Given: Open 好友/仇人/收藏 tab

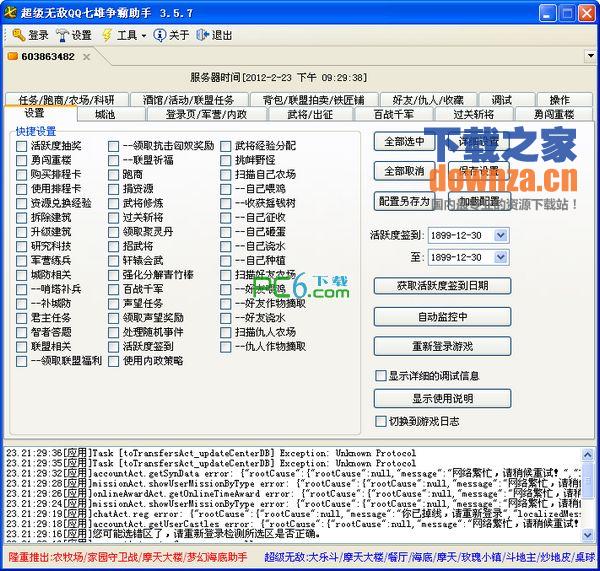Looking at the screenshot, I should (428, 100).
